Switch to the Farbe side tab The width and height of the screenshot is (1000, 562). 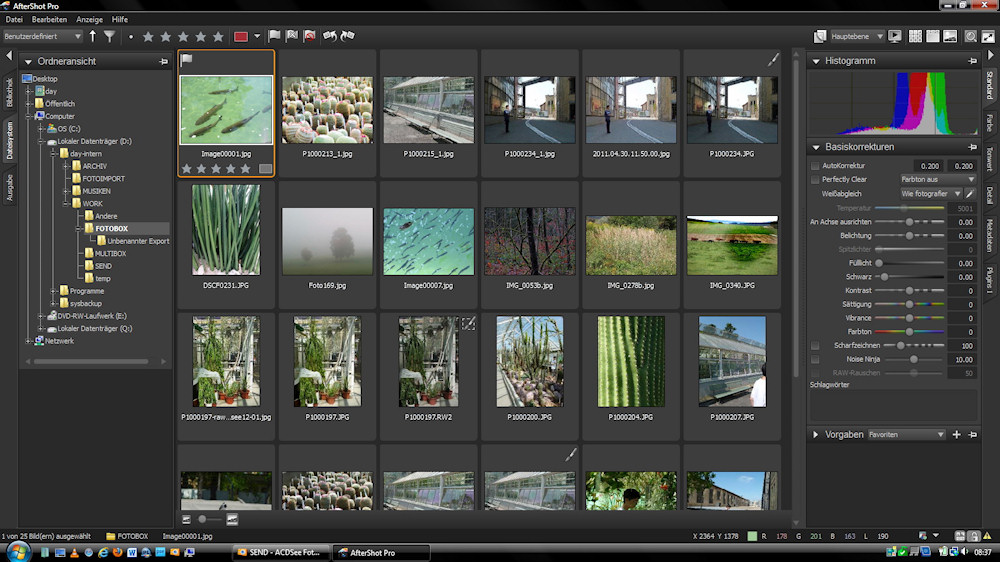[x=989, y=122]
